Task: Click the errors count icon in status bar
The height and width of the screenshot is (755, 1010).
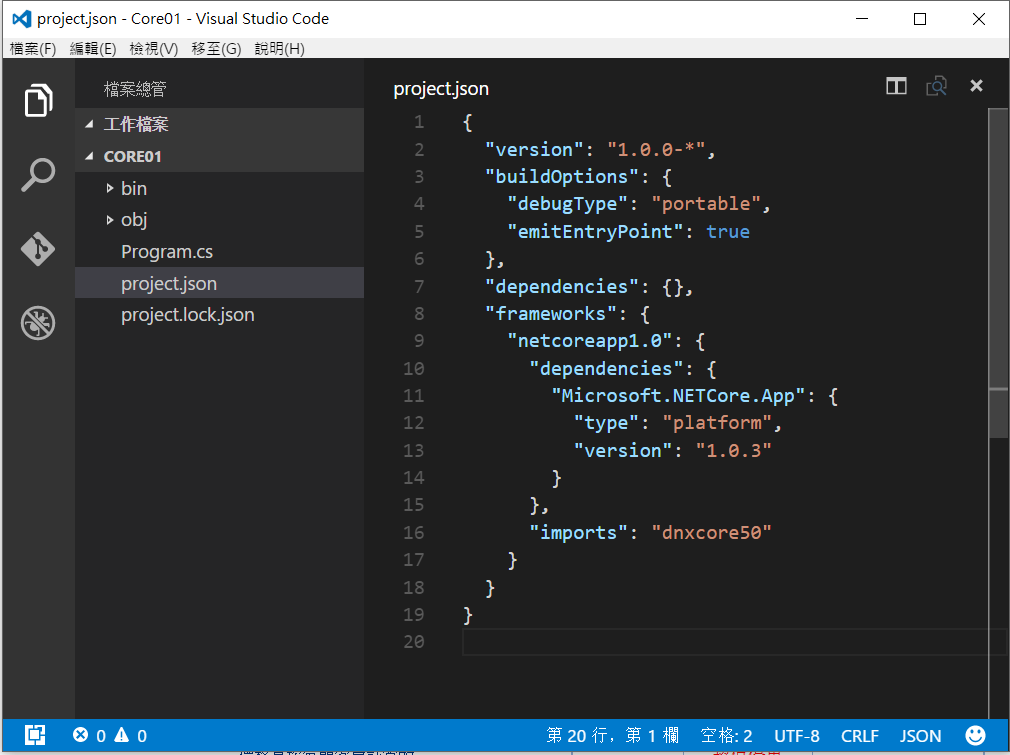Action: click(x=81, y=735)
